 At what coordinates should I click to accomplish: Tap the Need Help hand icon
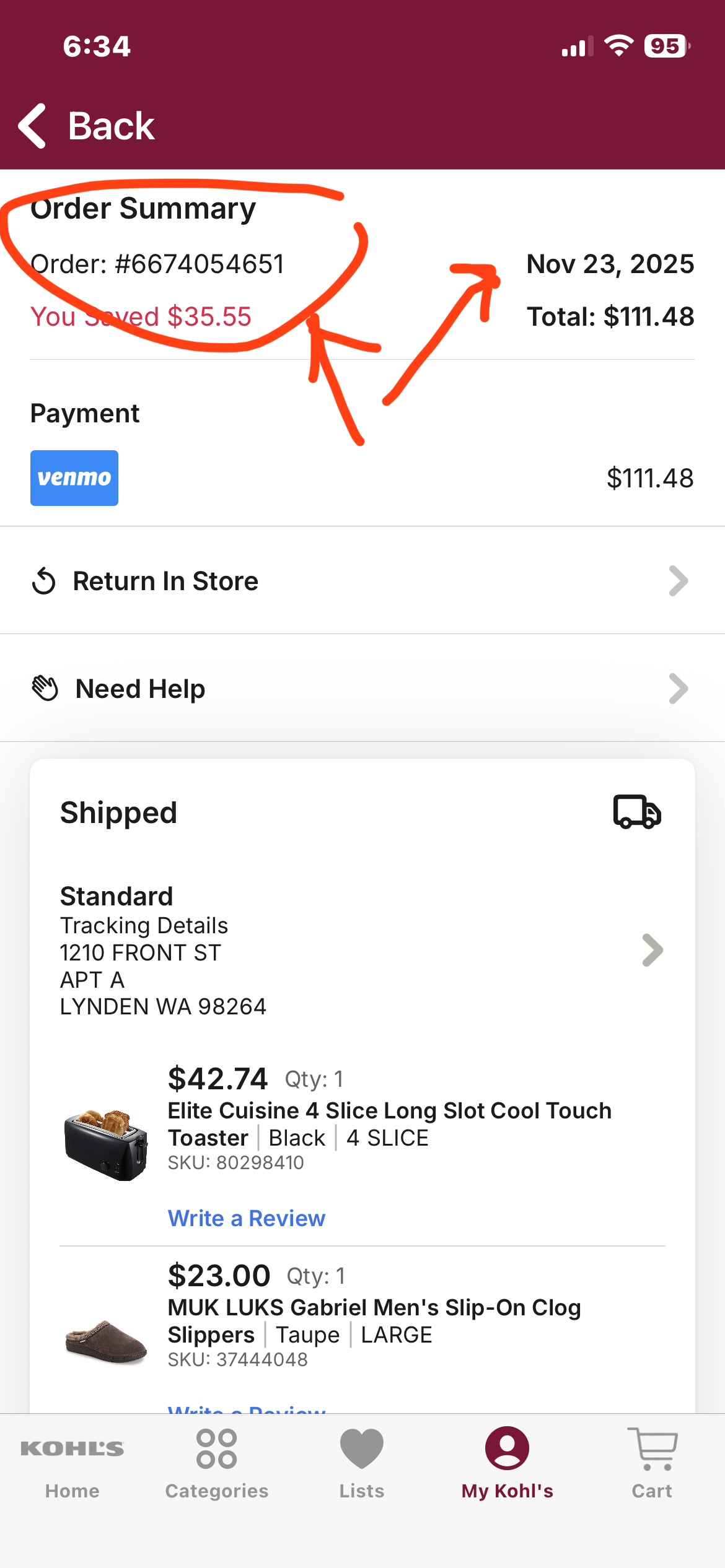point(45,689)
